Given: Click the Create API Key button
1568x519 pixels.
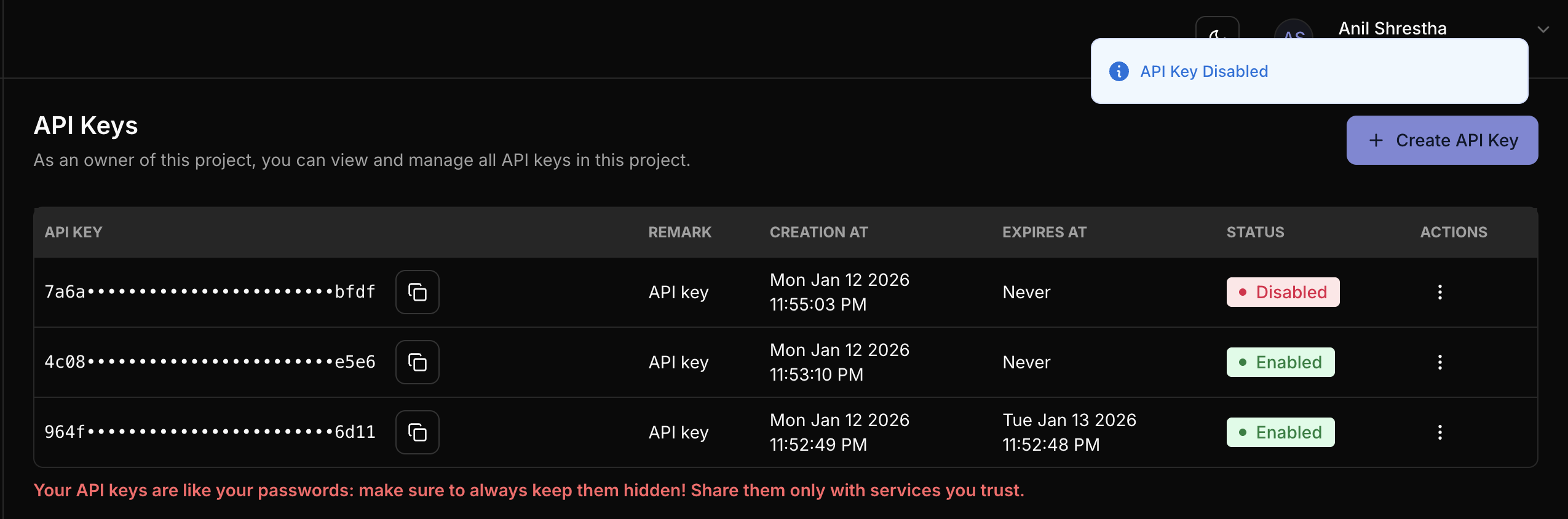Looking at the screenshot, I should coord(1442,140).
